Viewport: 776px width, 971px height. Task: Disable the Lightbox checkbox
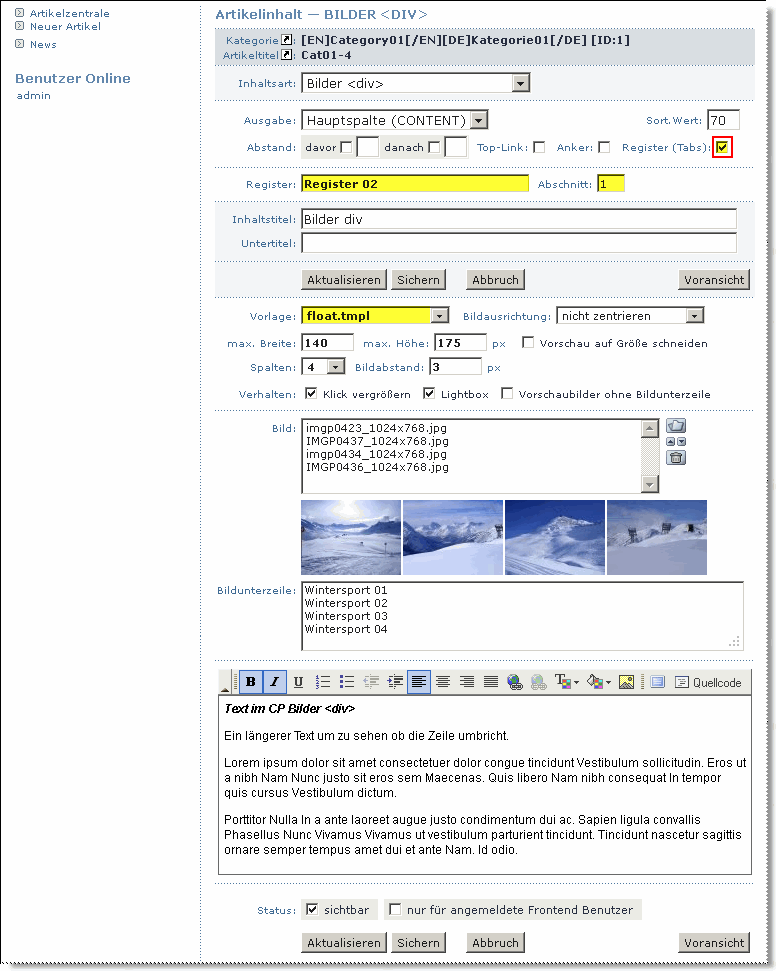point(430,394)
